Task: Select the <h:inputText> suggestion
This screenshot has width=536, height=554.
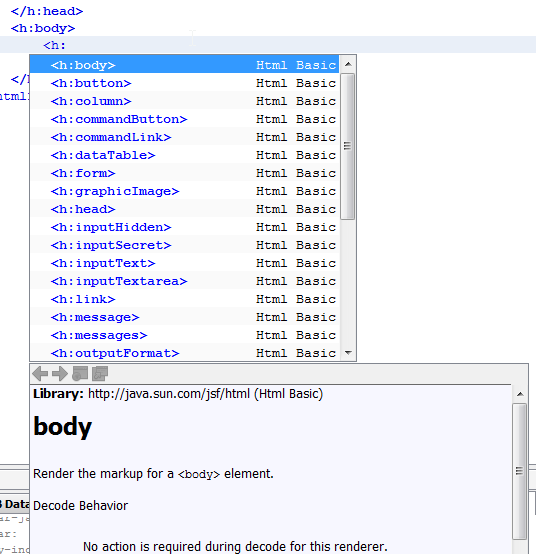Action: pos(184,263)
